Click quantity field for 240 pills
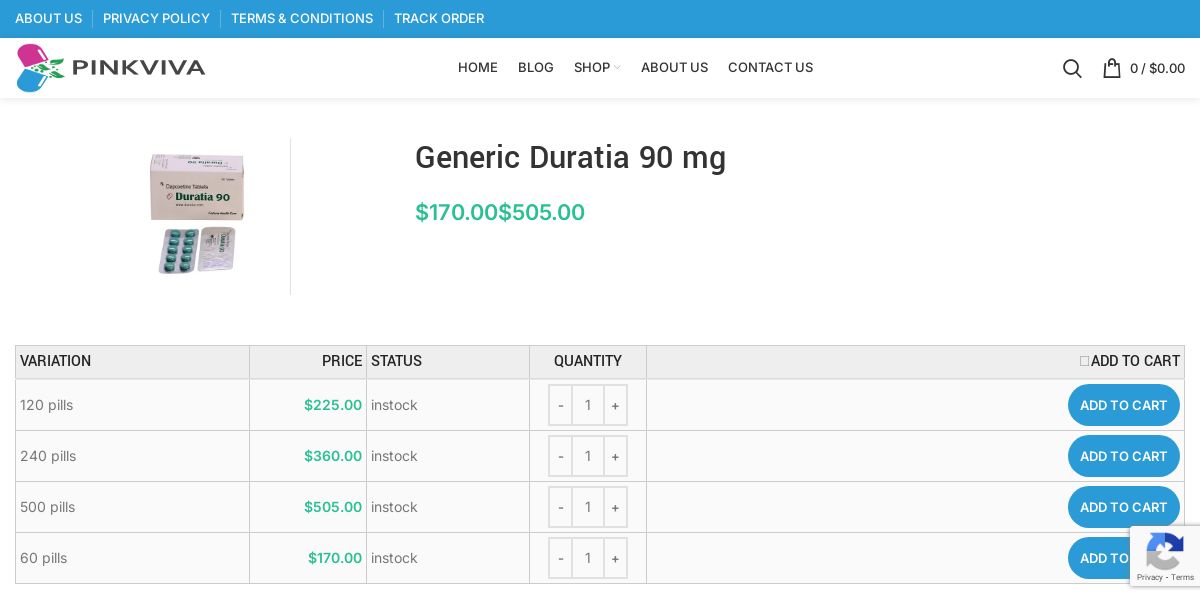The width and height of the screenshot is (1200, 600). [588, 456]
